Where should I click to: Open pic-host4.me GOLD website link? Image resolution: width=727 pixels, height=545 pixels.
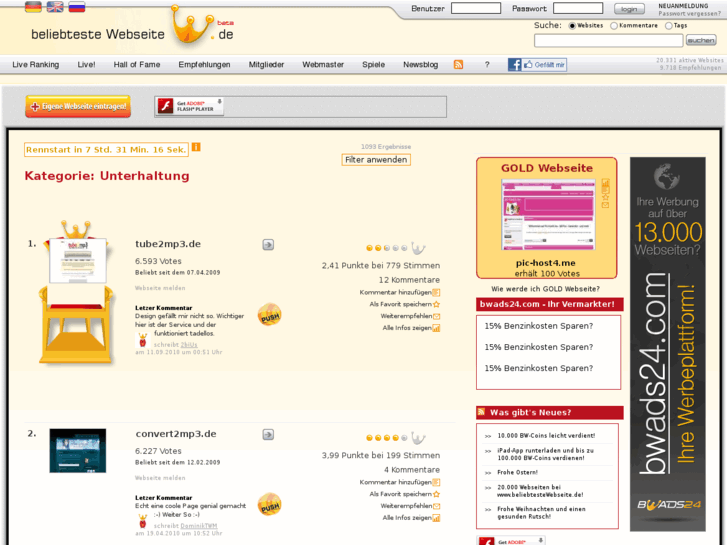pos(546,263)
